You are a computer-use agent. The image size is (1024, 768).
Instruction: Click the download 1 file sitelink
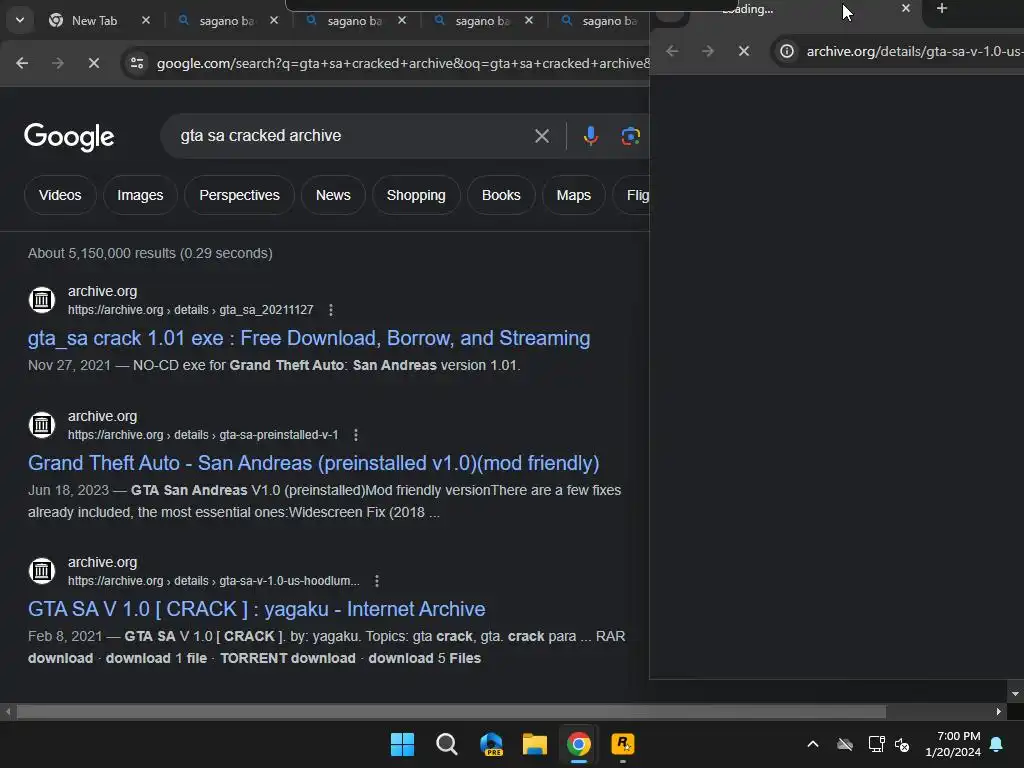coord(156,658)
